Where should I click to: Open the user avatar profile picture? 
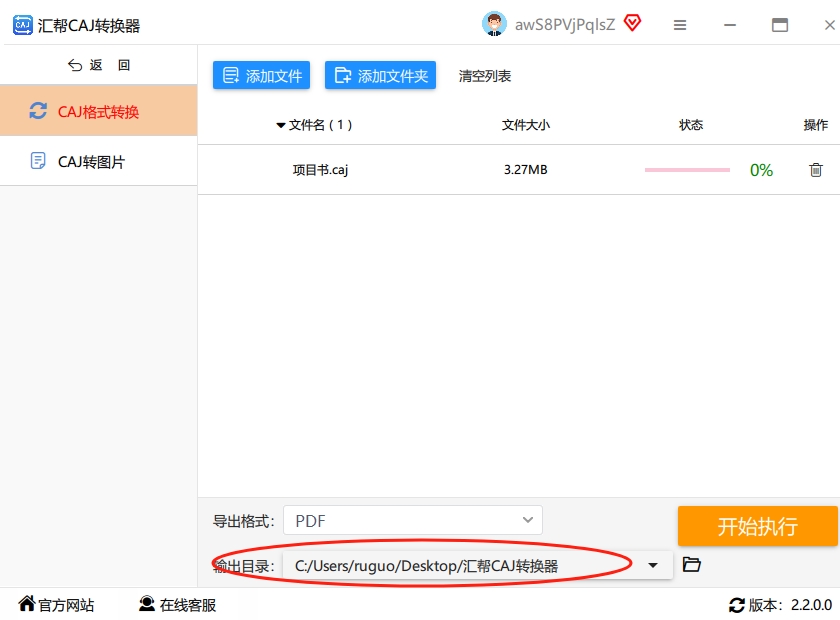point(494,24)
